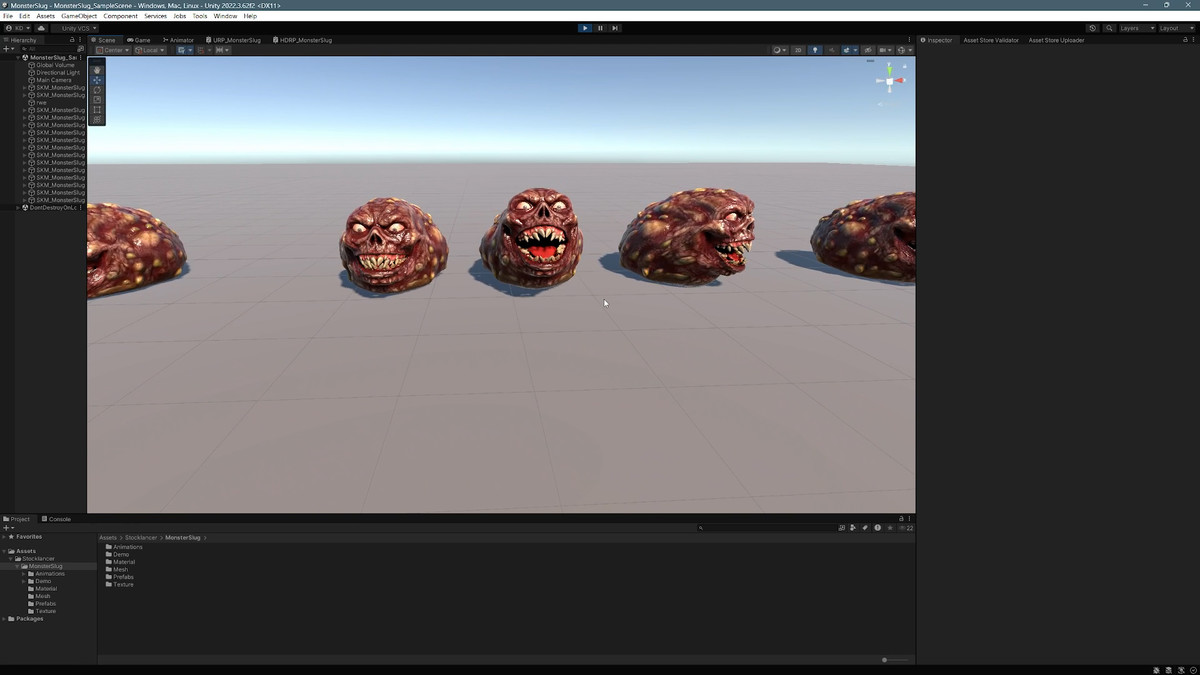Select the Rect transform tool
1200x675 pixels.
(x=97, y=110)
